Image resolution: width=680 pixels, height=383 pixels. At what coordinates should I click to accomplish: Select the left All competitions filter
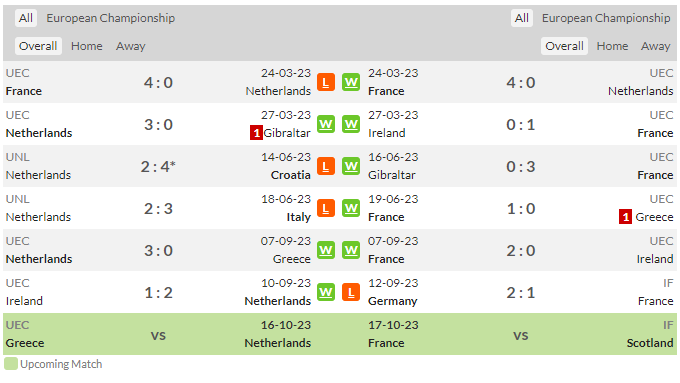pyautogui.click(x=26, y=18)
